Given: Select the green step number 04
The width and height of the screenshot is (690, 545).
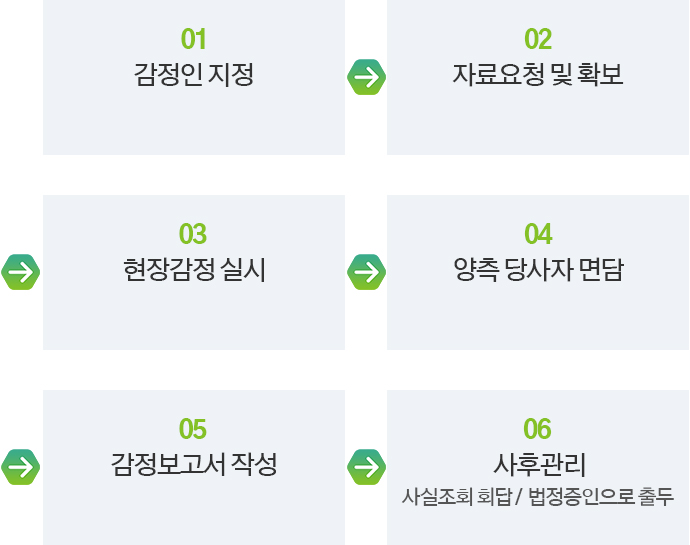Looking at the screenshot, I should [x=538, y=234].
